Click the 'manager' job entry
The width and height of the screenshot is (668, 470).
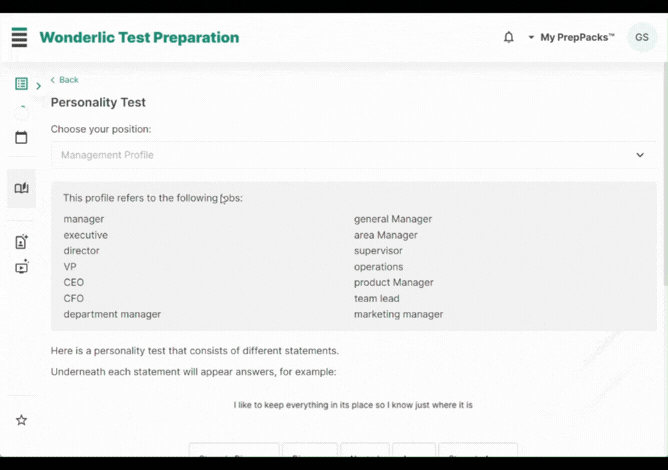click(x=84, y=219)
